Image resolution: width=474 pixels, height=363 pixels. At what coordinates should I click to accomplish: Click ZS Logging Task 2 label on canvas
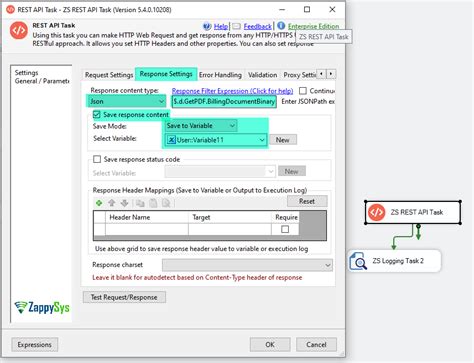(398, 261)
